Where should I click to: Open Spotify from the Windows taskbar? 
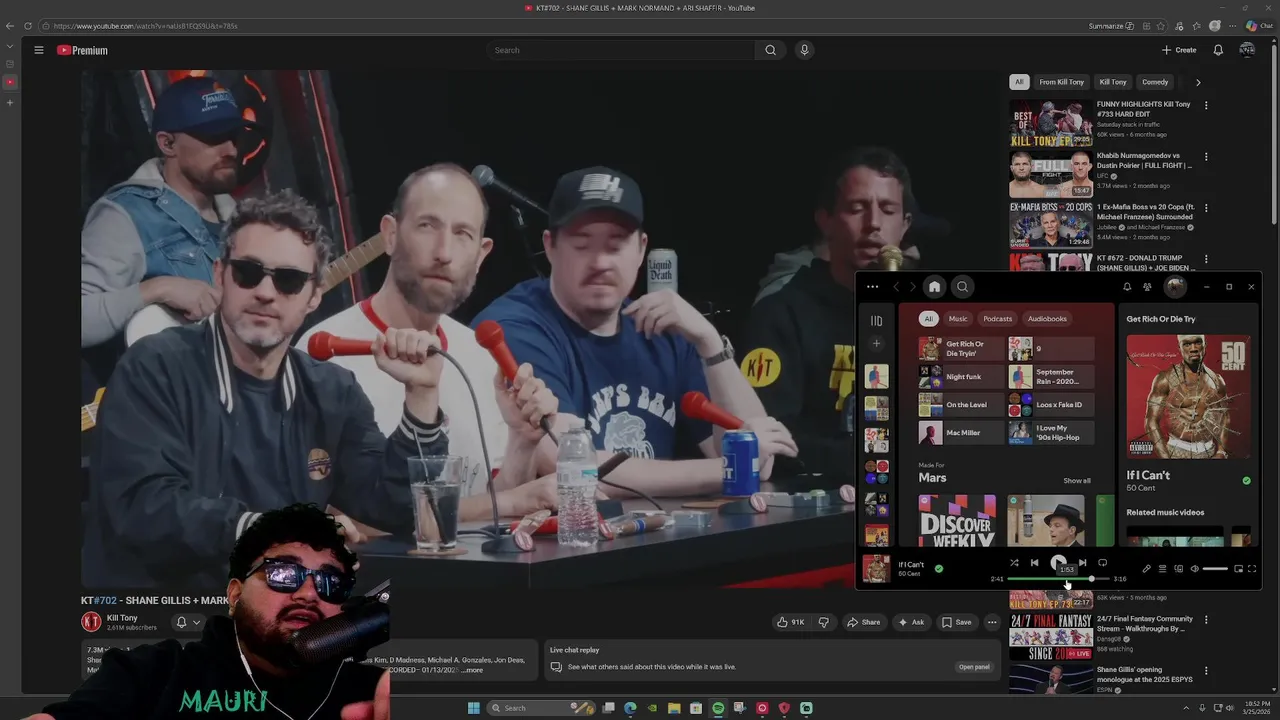tap(718, 708)
